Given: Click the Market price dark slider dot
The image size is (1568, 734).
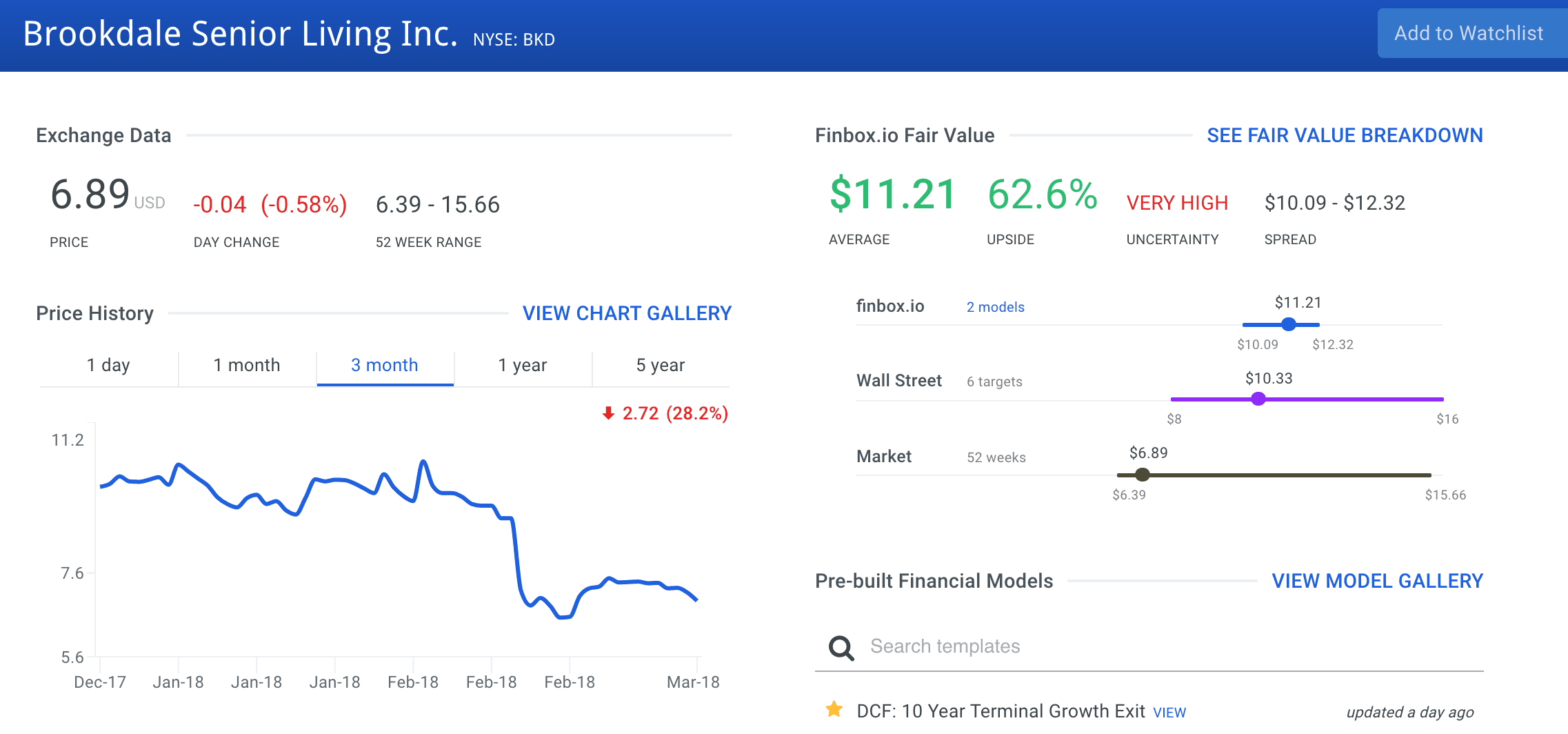Looking at the screenshot, I should [1143, 475].
